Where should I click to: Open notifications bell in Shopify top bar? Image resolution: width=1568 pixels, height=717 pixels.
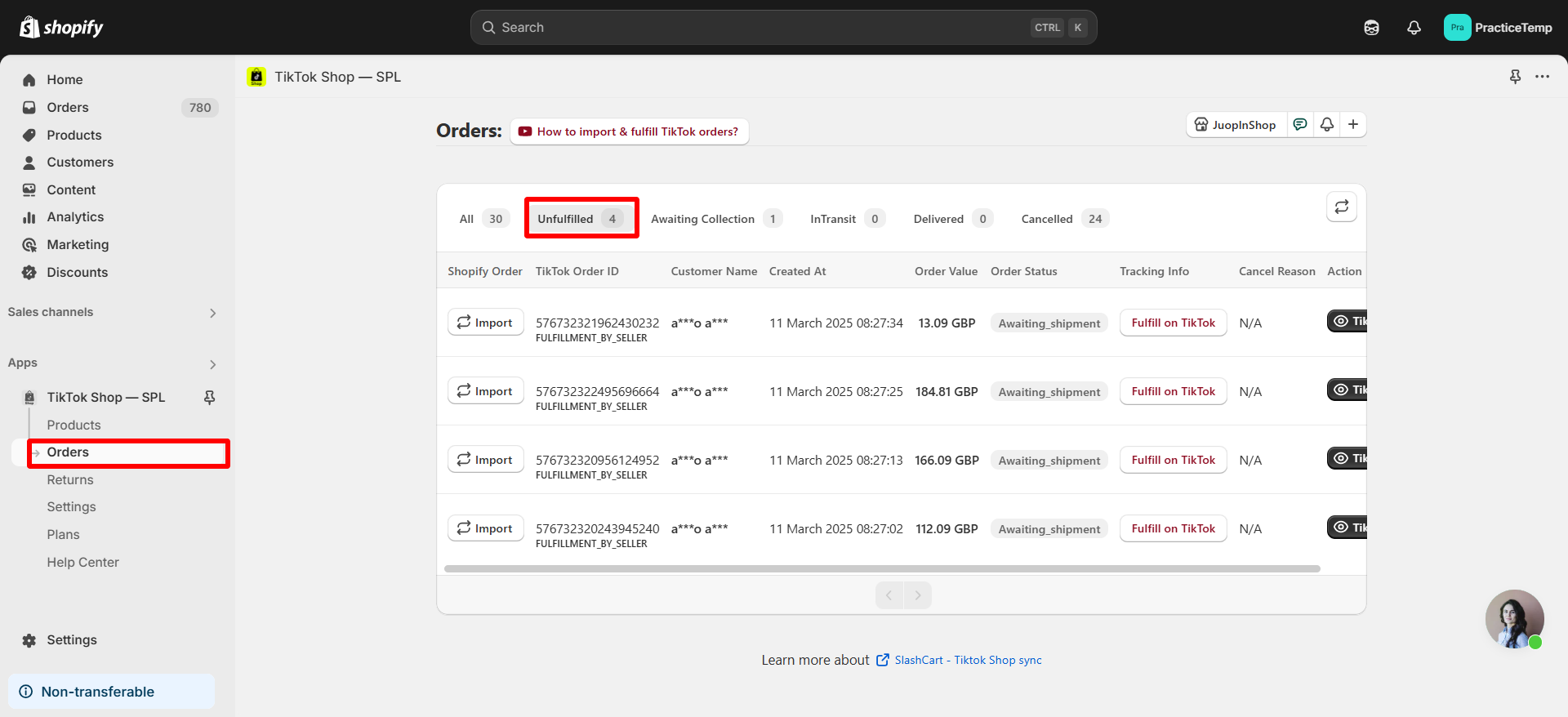[1414, 28]
